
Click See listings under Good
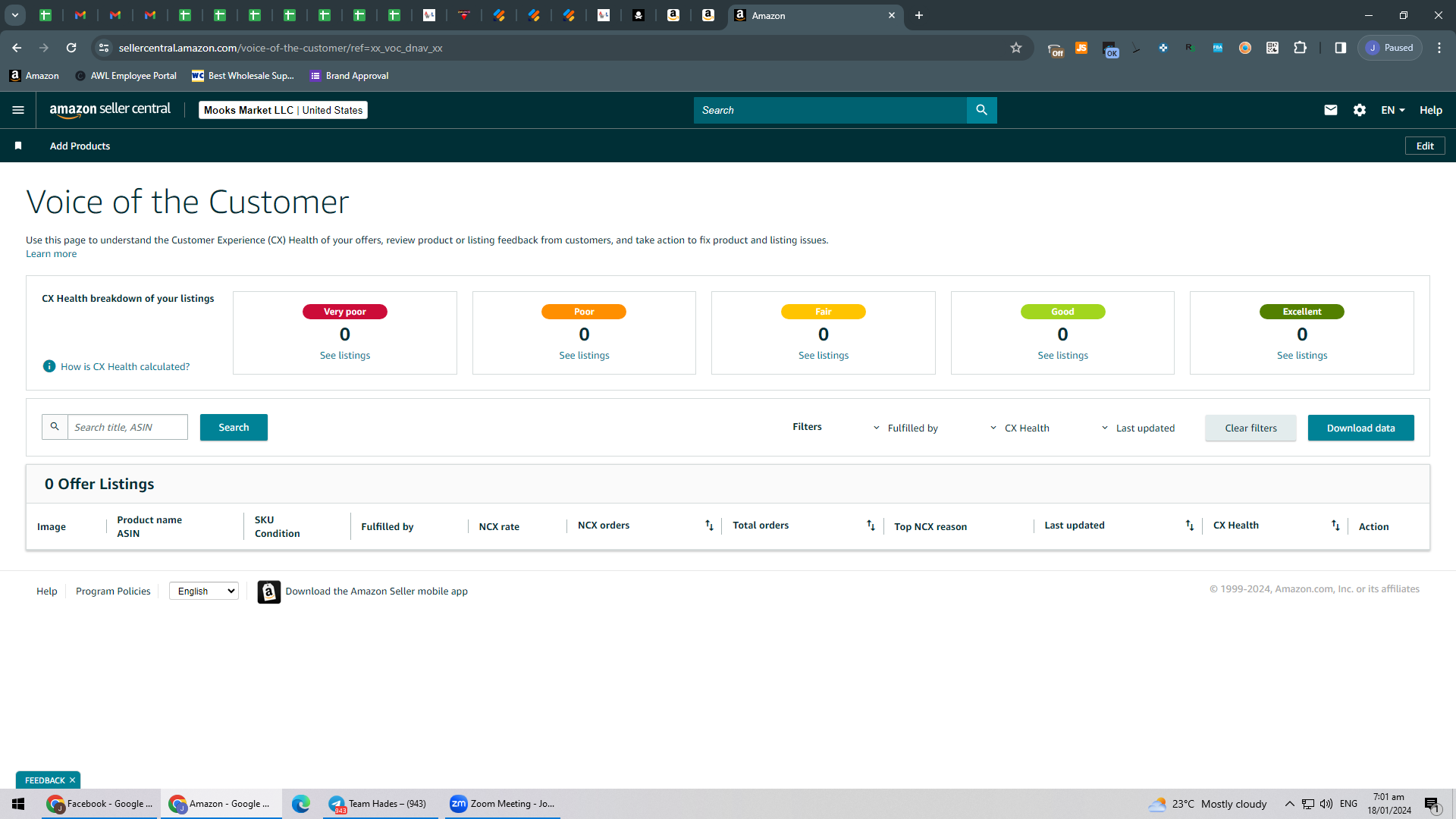coord(1062,355)
